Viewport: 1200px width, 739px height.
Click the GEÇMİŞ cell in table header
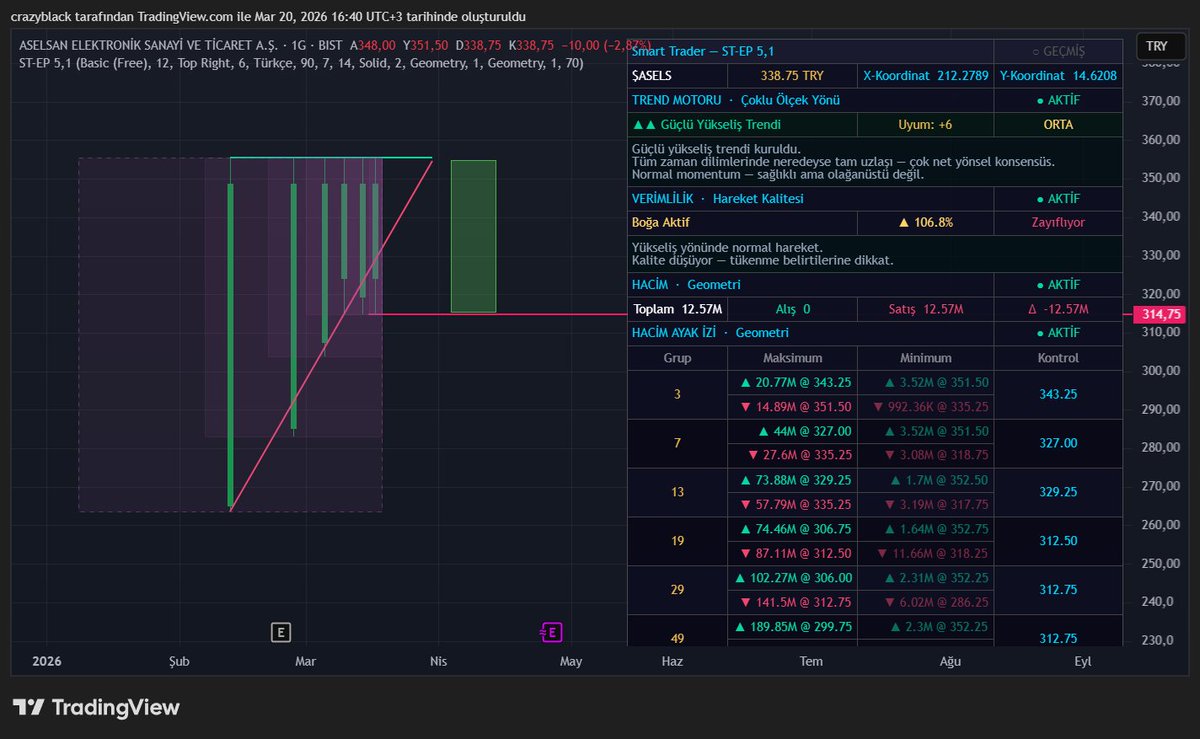[1058, 51]
